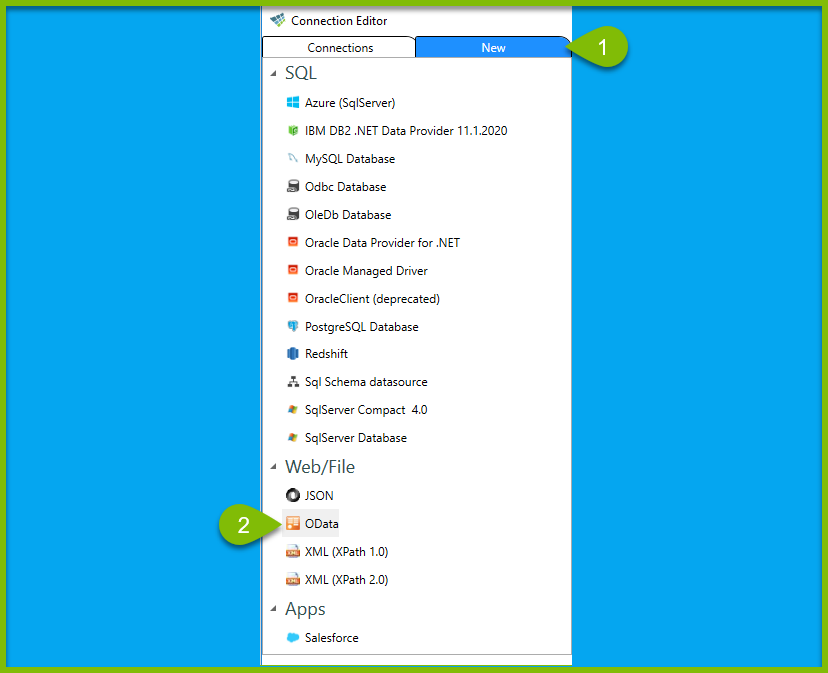Image resolution: width=828 pixels, height=673 pixels.
Task: Click the SQL group heading
Action: 300,73
